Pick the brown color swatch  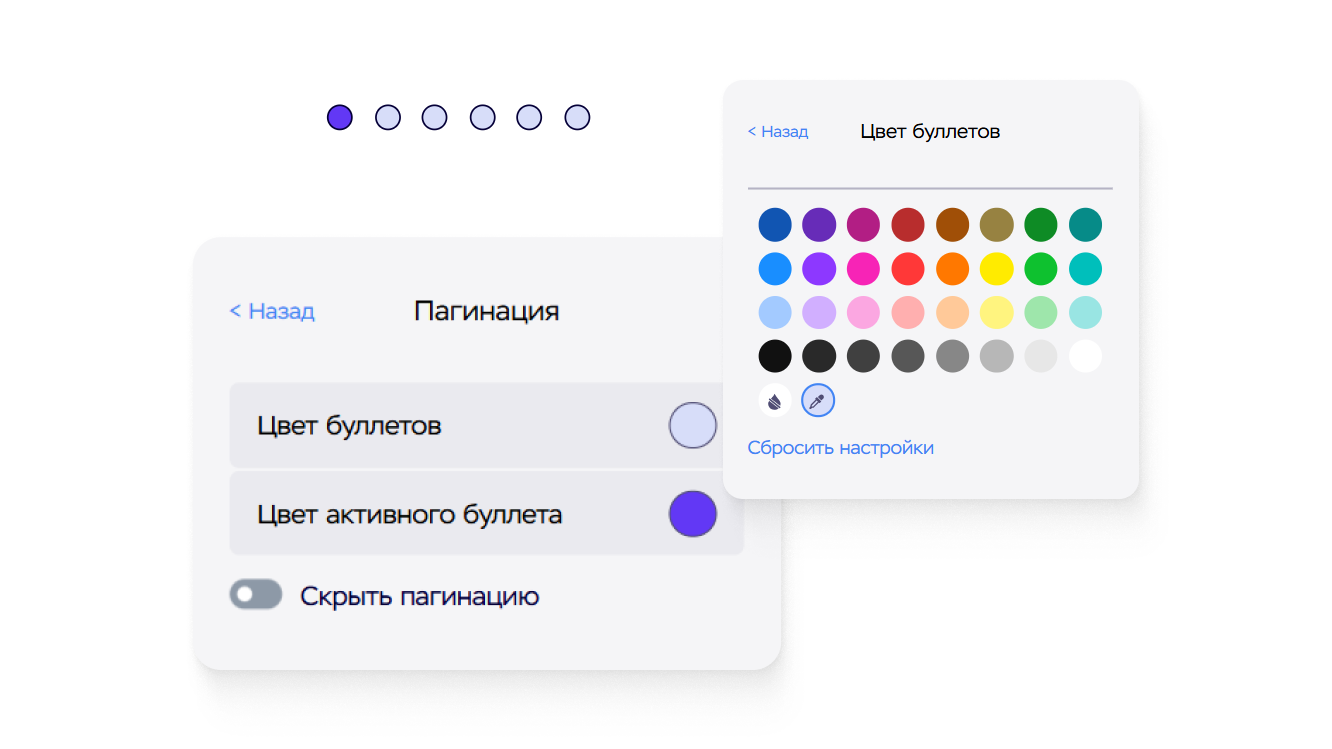[953, 225]
